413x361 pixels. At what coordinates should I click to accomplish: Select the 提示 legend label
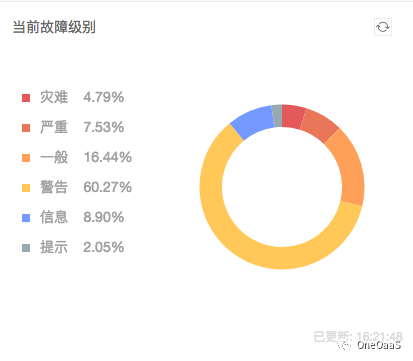point(54,247)
